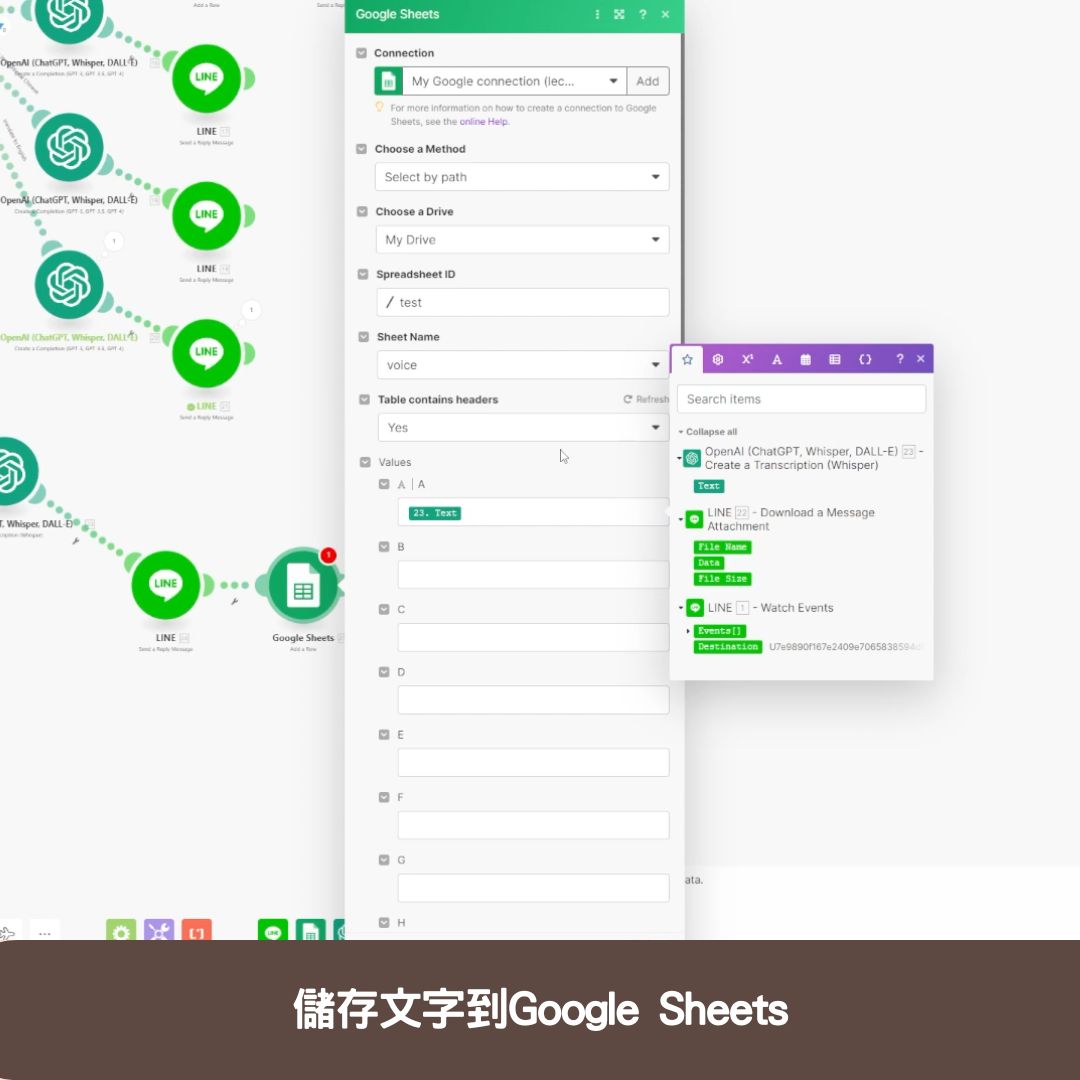
Task: Click the favorites star tab in the mapping panel
Action: (687, 358)
